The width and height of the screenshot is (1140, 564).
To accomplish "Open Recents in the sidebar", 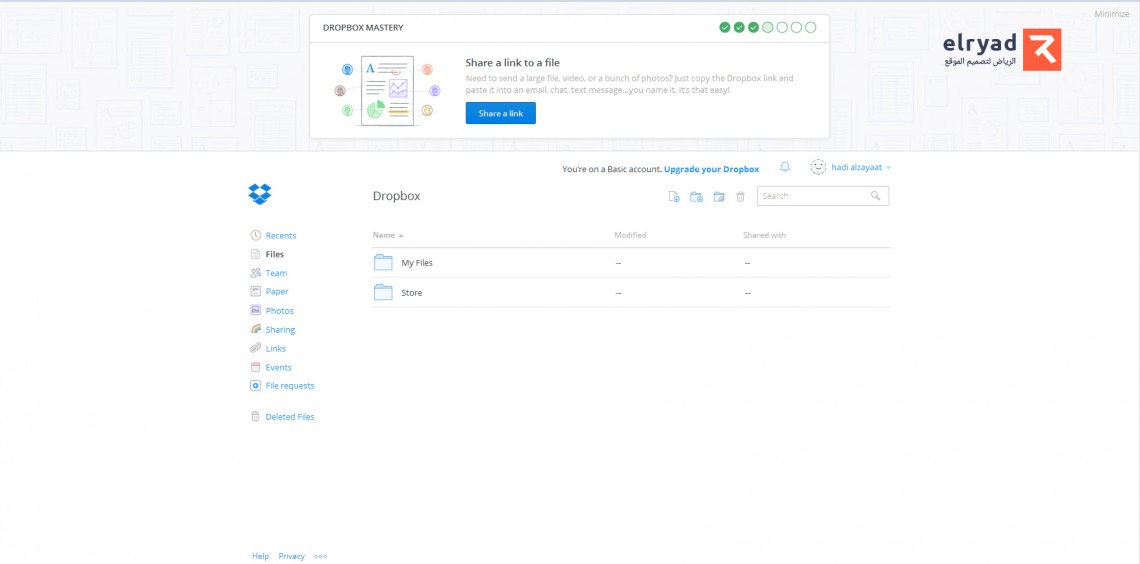I will (281, 235).
